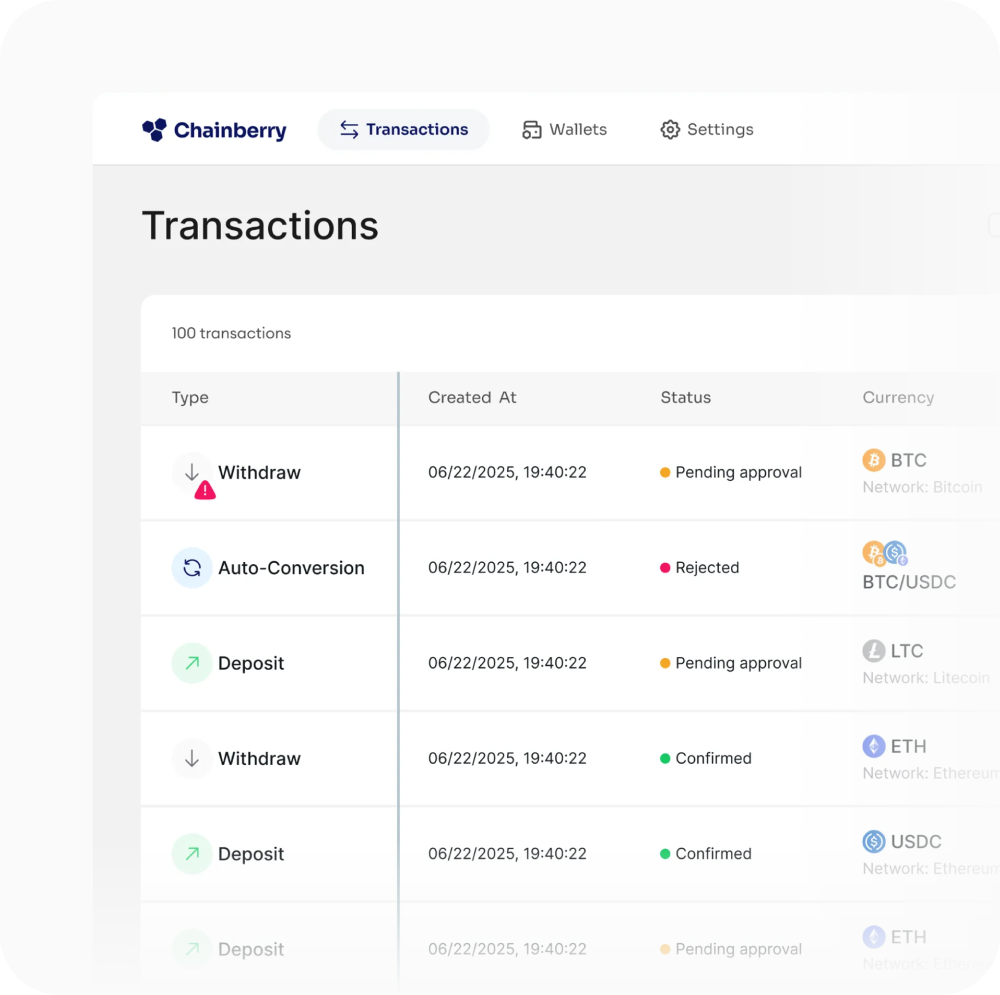Click the Status column header
The height and width of the screenshot is (995, 1000).
click(x=685, y=398)
